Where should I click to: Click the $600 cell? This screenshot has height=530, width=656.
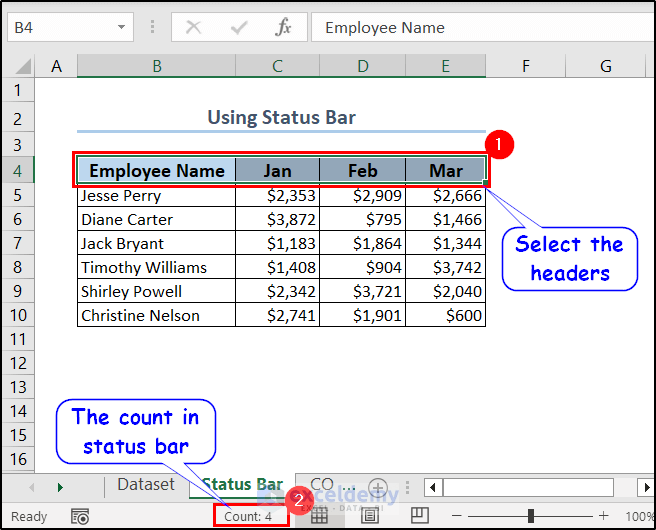point(446,315)
